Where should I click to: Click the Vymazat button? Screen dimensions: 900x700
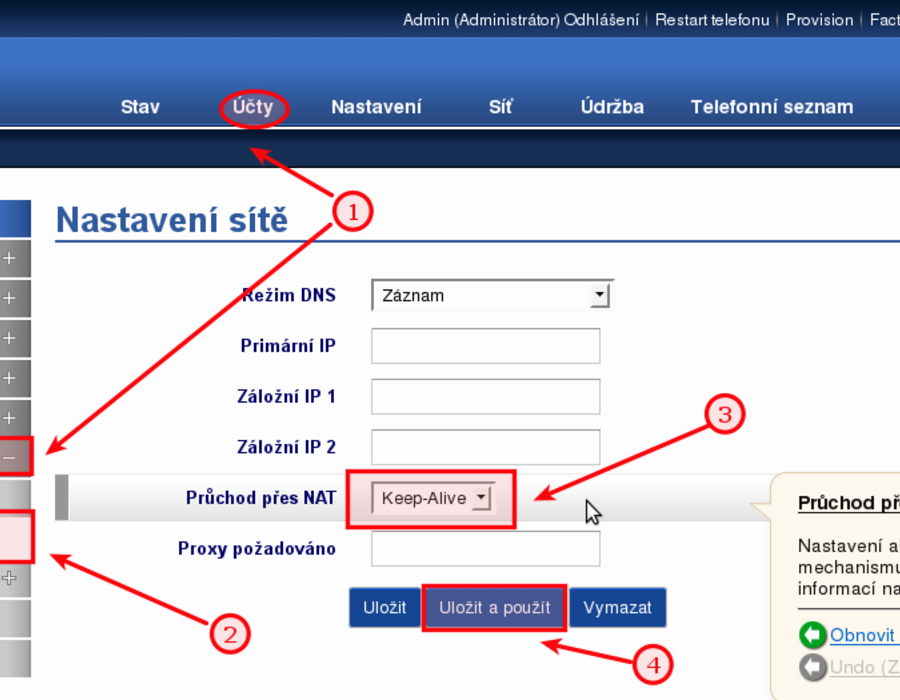point(618,608)
